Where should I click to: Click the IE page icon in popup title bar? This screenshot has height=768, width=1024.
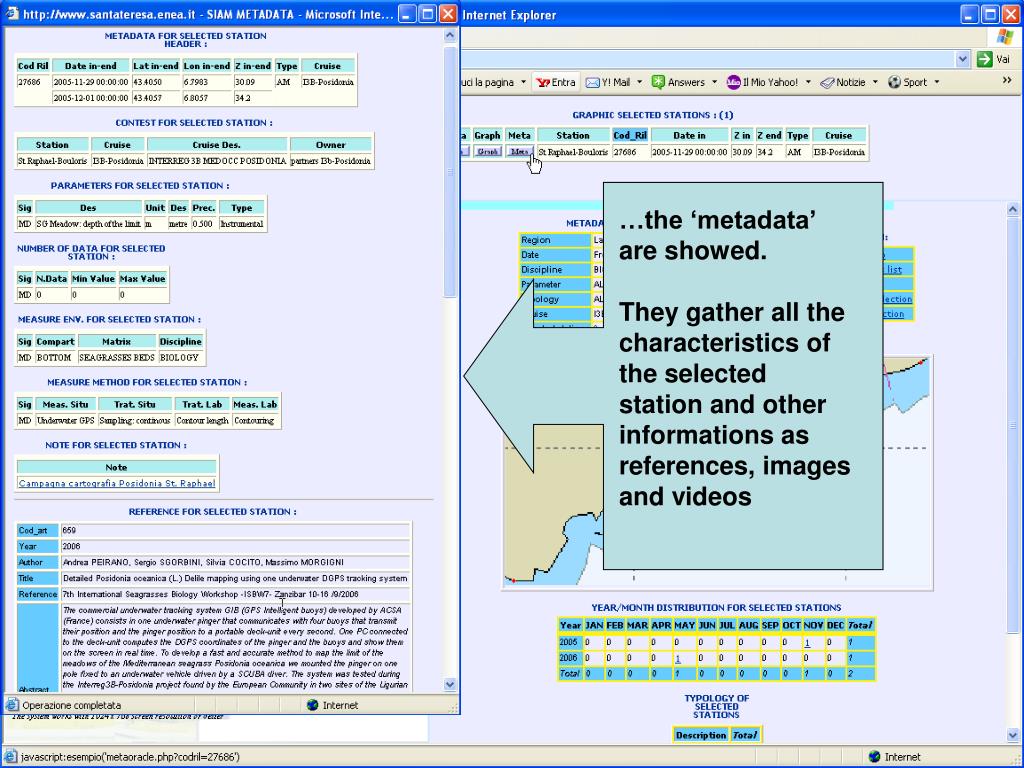click(12, 14)
